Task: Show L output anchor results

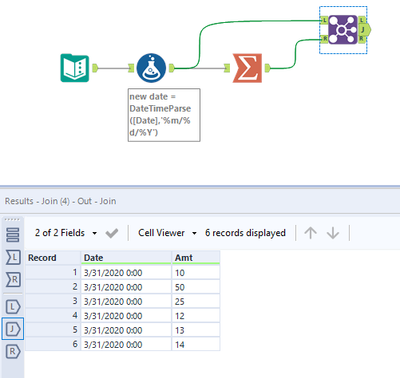Action: (13, 307)
